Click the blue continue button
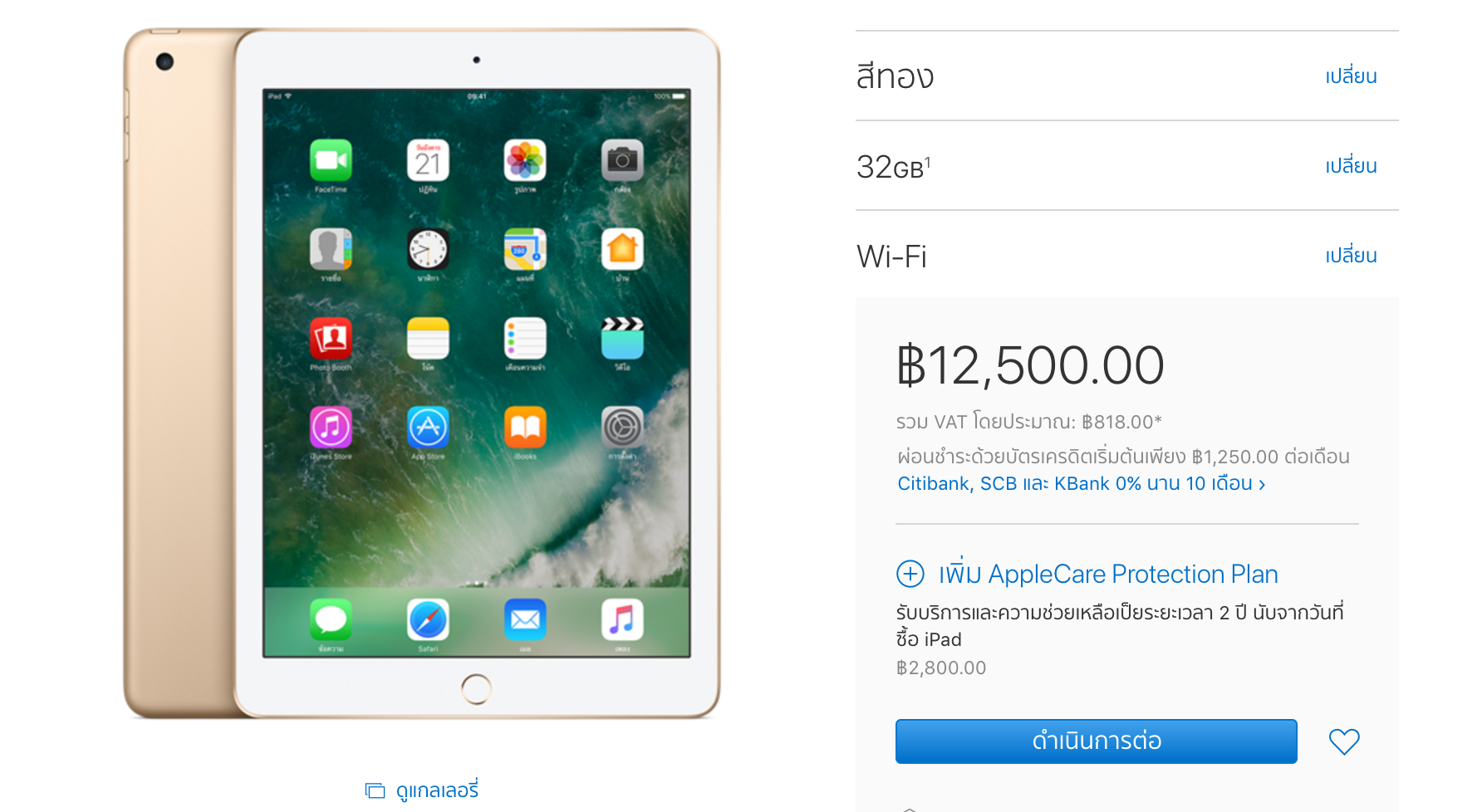This screenshot has height=812, width=1482. click(x=1096, y=741)
